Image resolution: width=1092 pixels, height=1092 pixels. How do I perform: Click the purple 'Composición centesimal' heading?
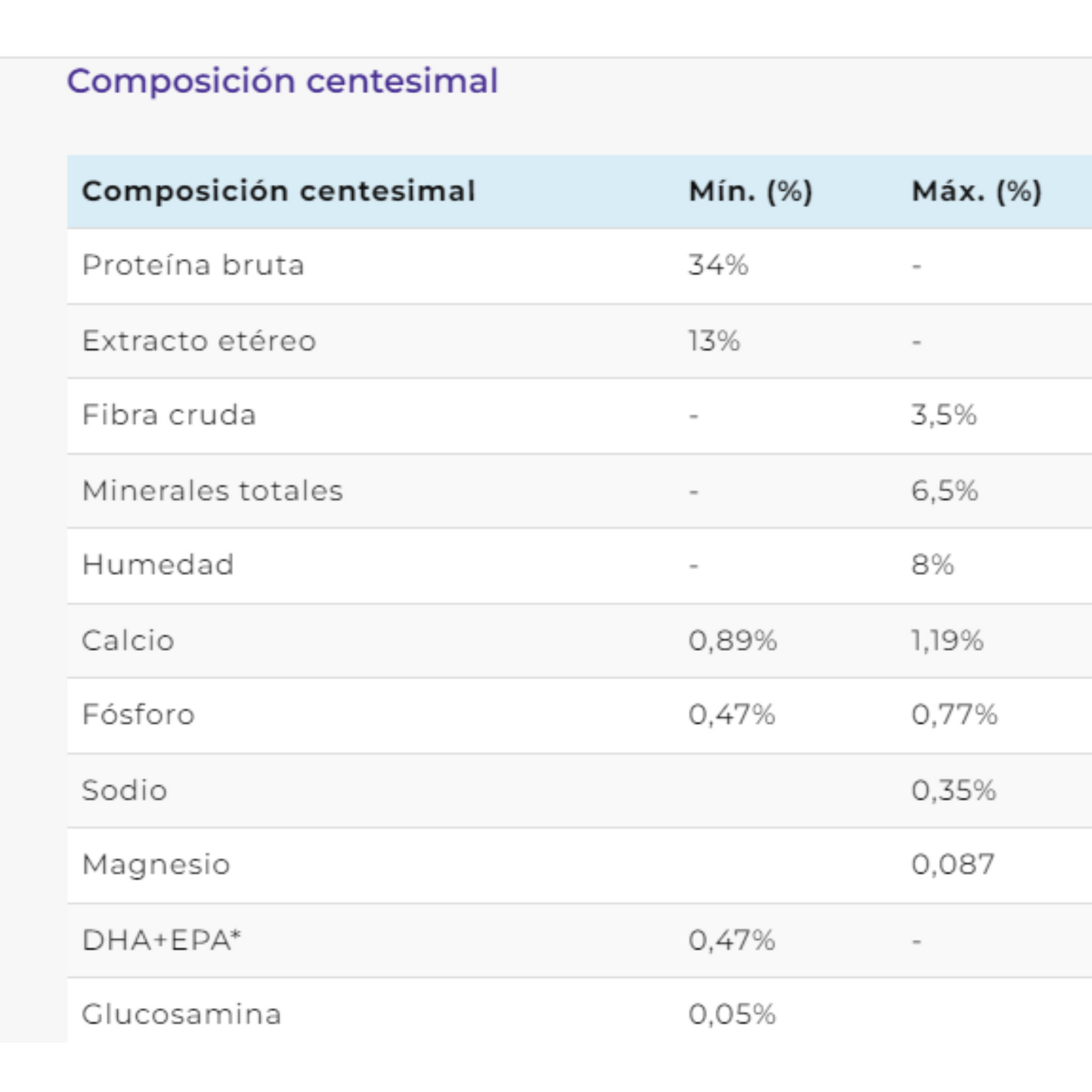click(283, 81)
